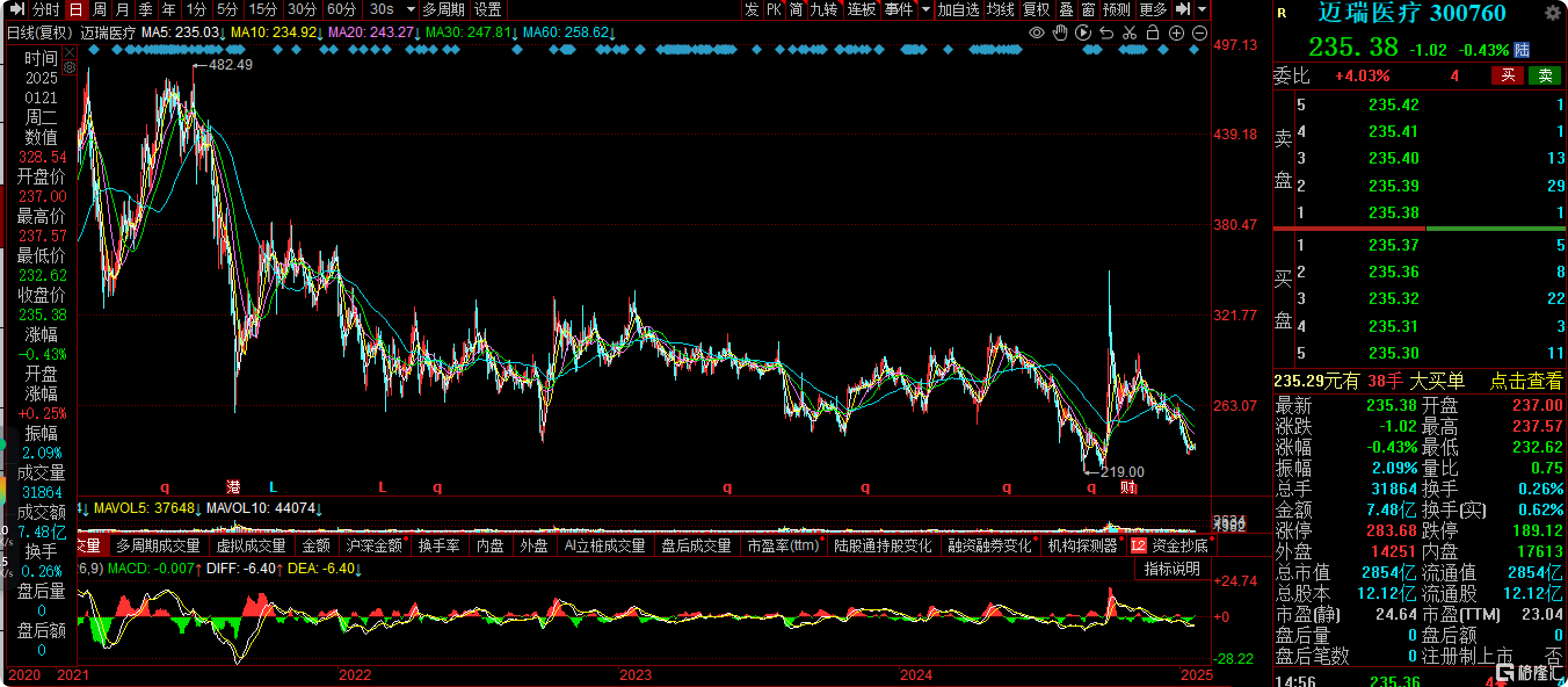Switch to 分时 intraday view
The image size is (1568, 687).
point(46,9)
